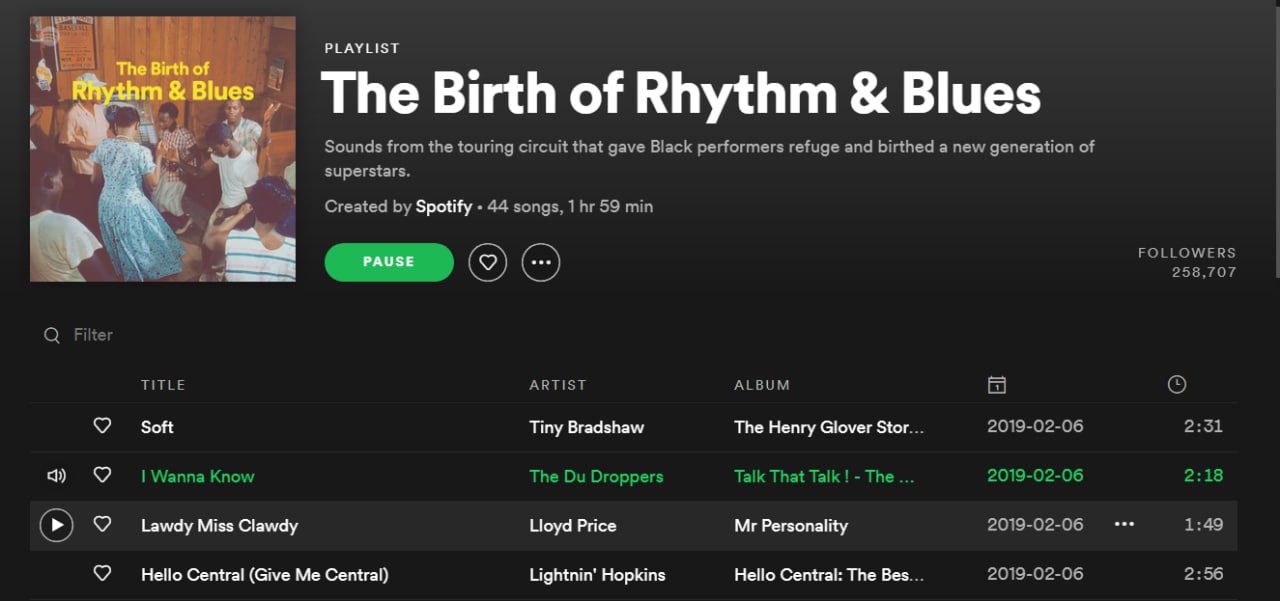Open the Spotify creator profile link

click(444, 207)
